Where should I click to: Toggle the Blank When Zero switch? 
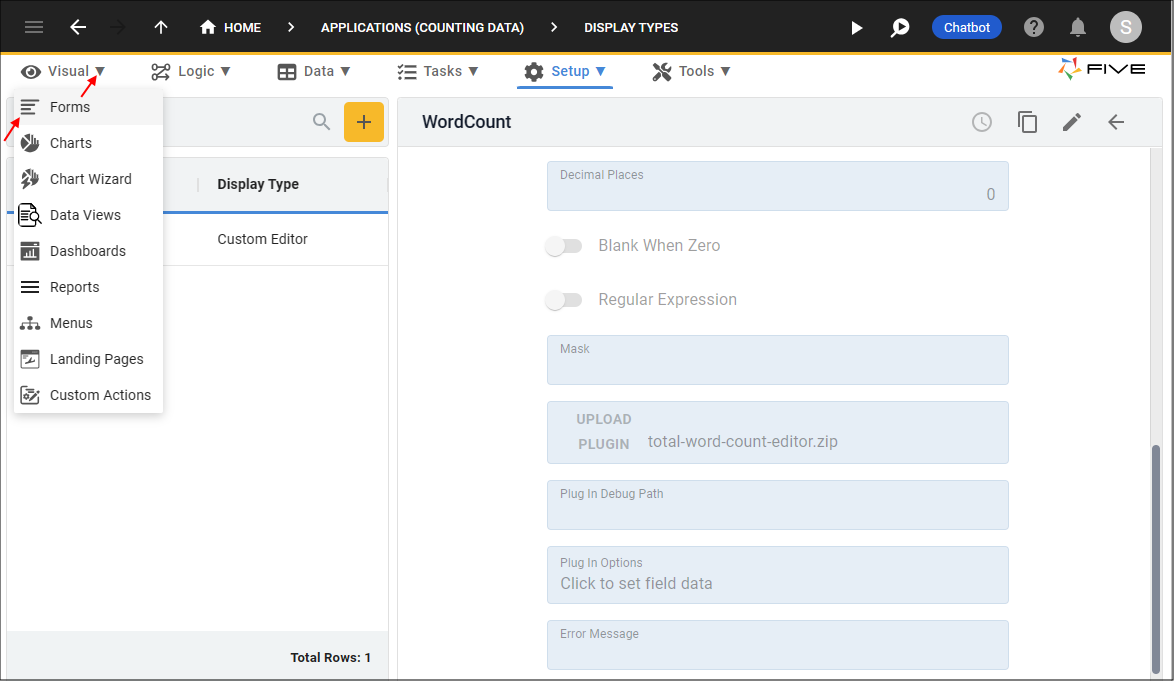click(x=564, y=246)
